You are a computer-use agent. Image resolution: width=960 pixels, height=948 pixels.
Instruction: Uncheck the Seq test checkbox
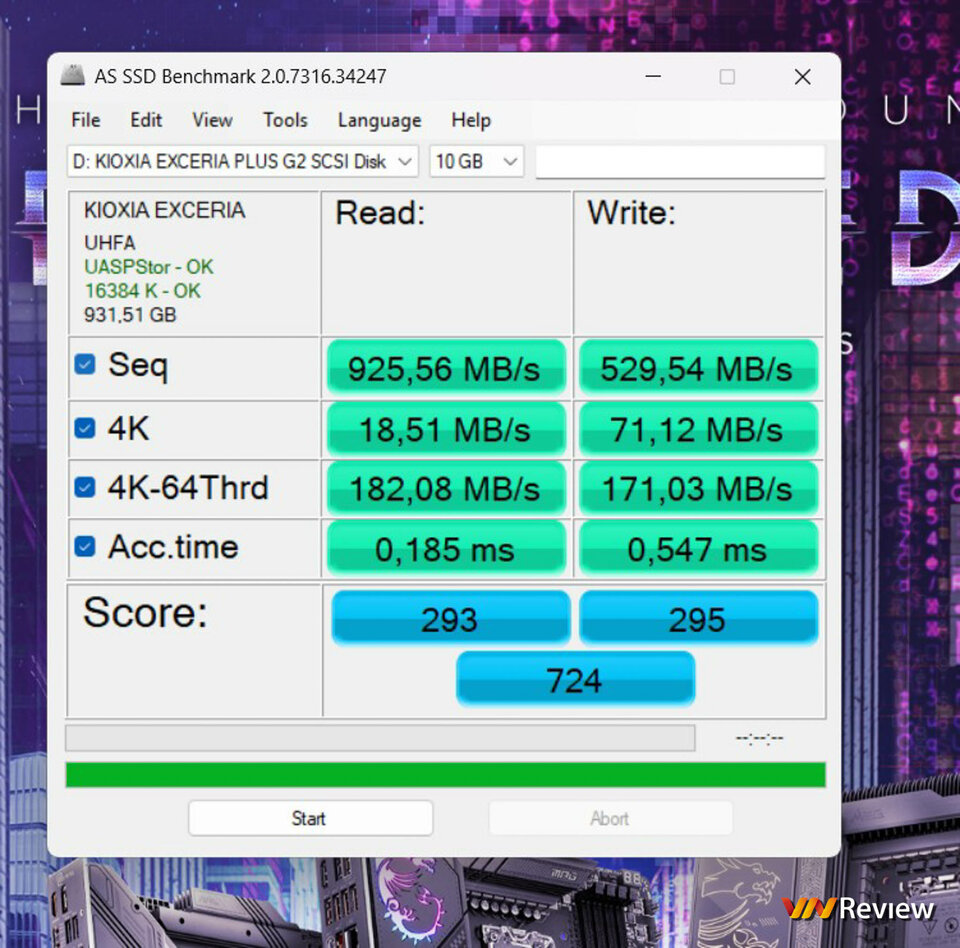[x=85, y=364]
